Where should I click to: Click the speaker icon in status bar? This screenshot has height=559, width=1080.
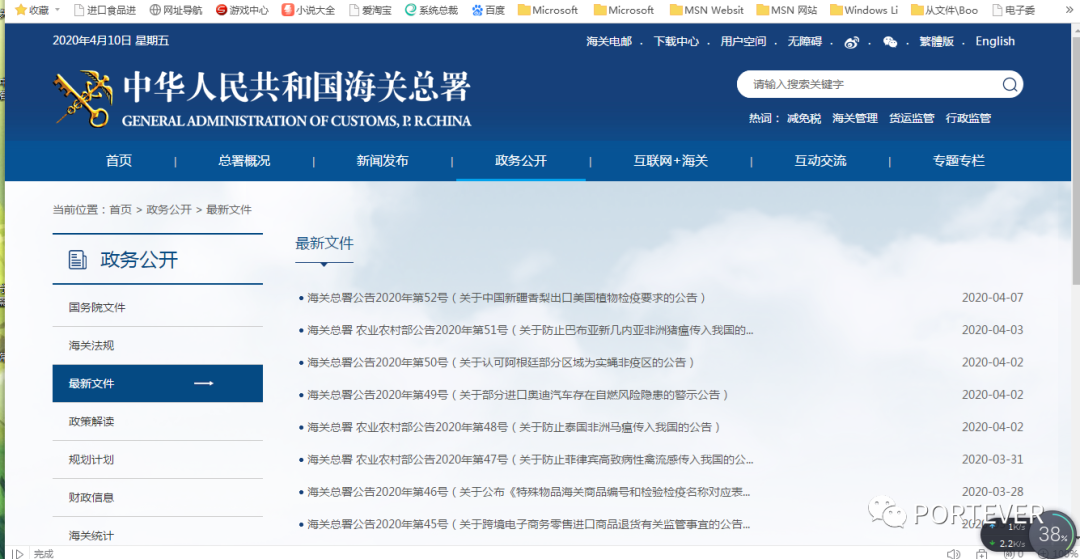point(954,553)
